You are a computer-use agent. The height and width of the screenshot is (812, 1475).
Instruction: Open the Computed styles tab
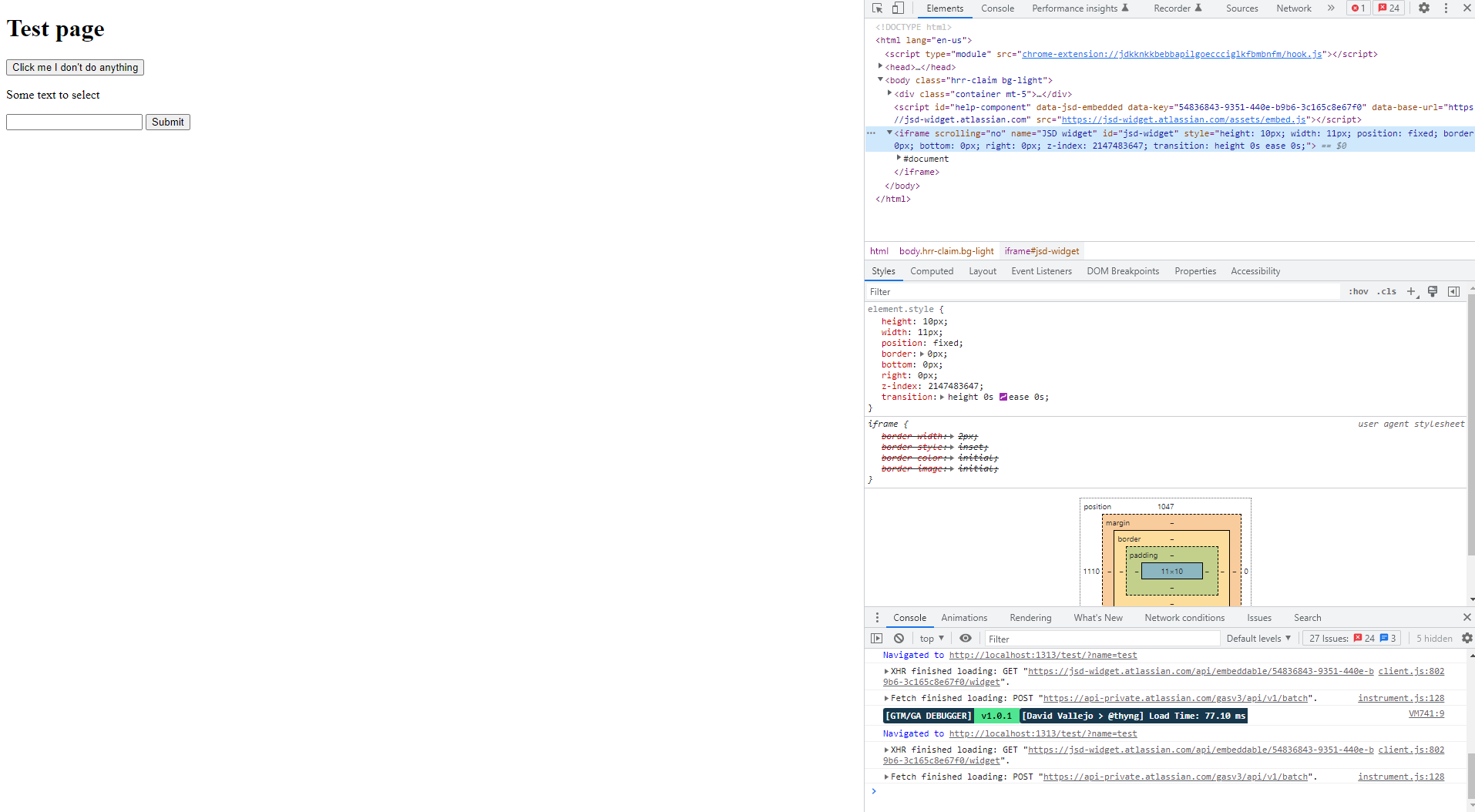click(932, 271)
